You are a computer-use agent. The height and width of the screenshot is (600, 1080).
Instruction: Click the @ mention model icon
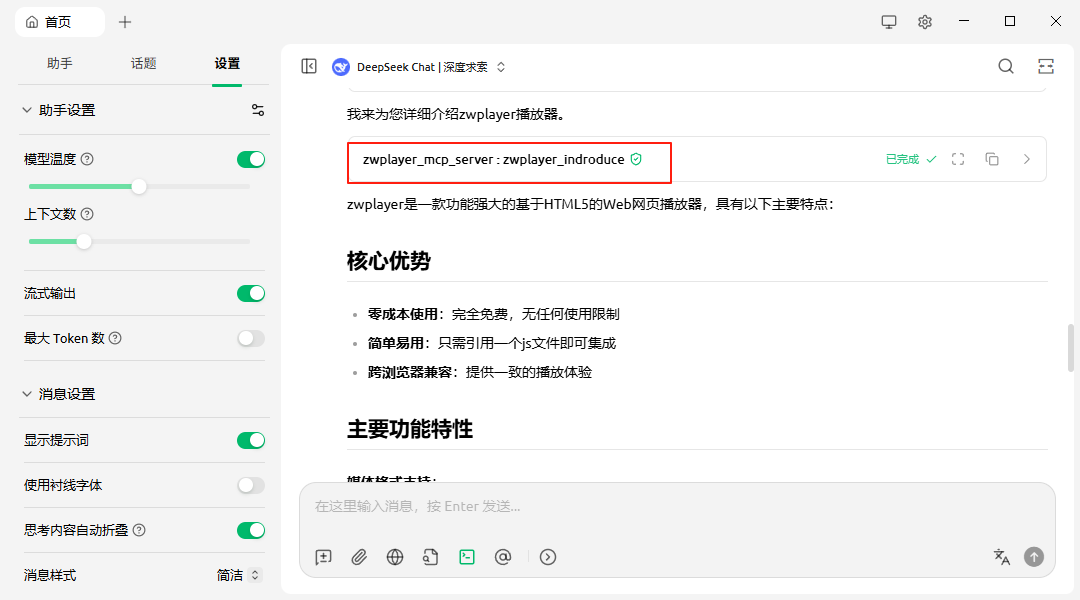coord(503,557)
